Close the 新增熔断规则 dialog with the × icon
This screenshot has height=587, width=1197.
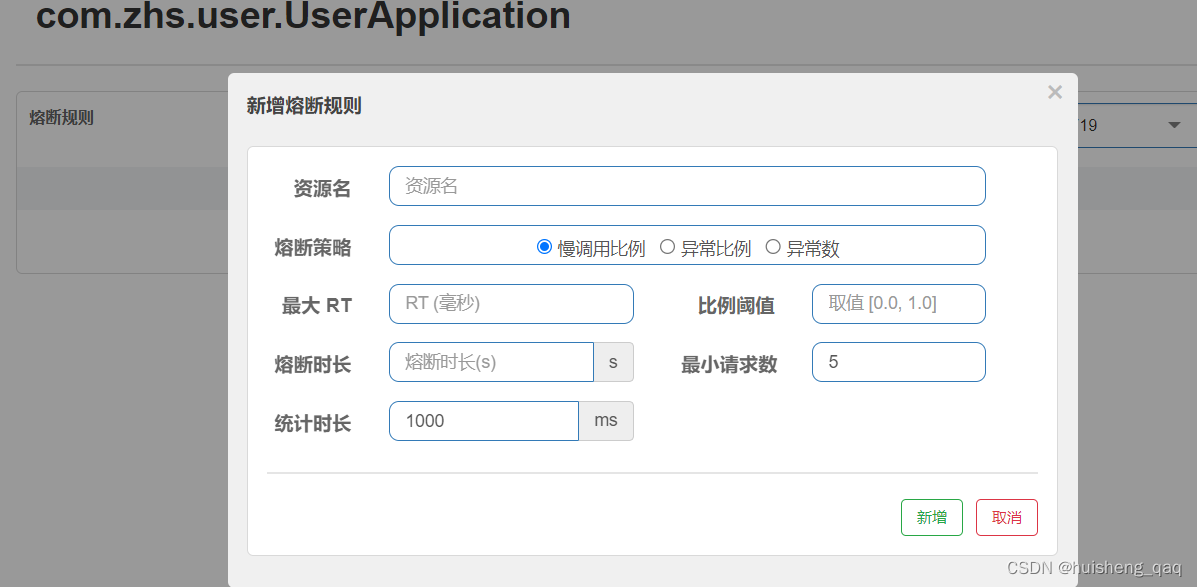[1055, 92]
